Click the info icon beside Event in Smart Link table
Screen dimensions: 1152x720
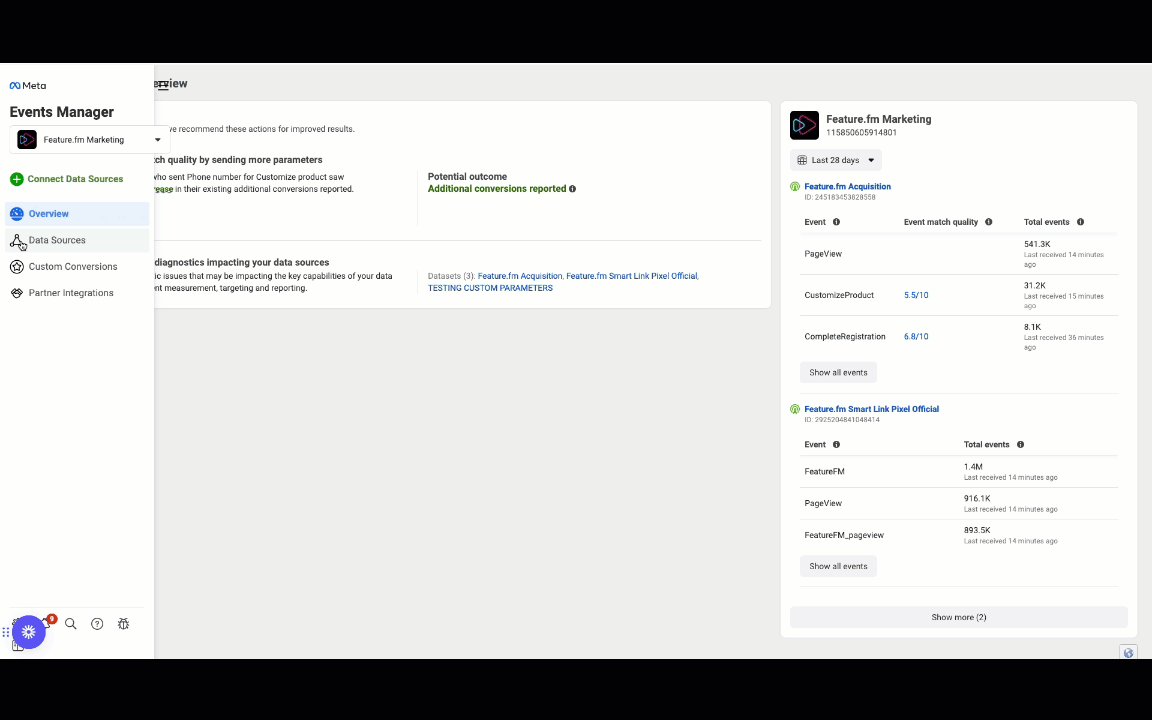[x=836, y=444]
